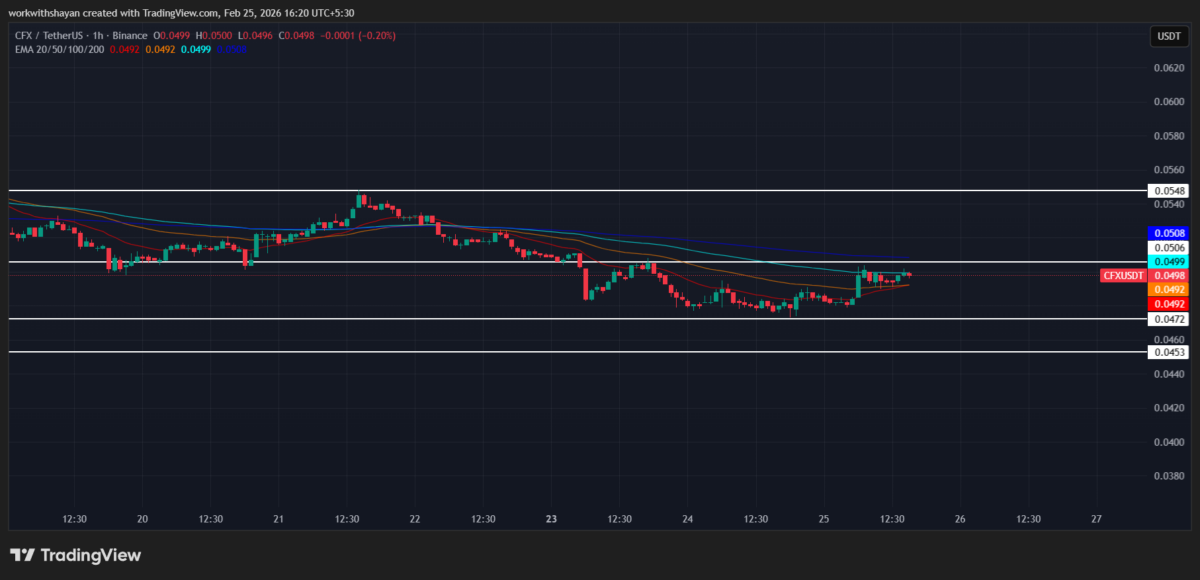Image resolution: width=1200 pixels, height=580 pixels.
Task: Click the 0.0453 lower support label
Action: tap(1168, 352)
